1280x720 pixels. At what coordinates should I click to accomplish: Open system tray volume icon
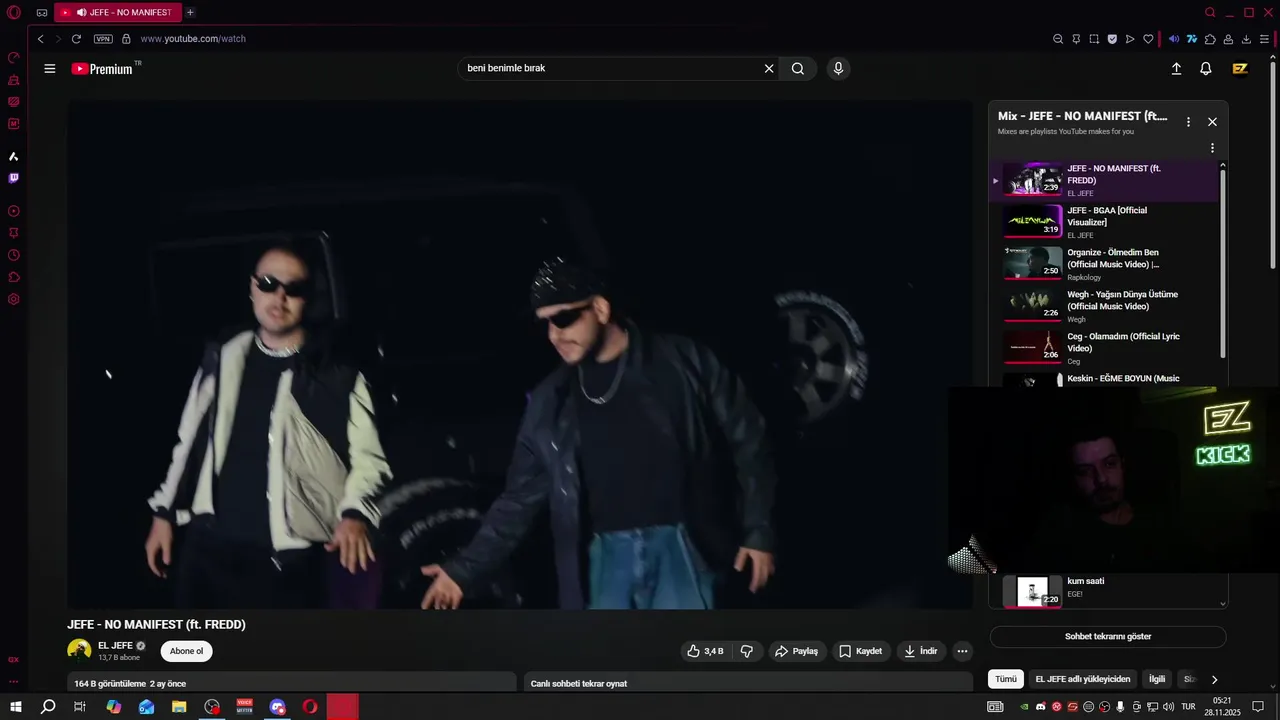(x=1169, y=707)
